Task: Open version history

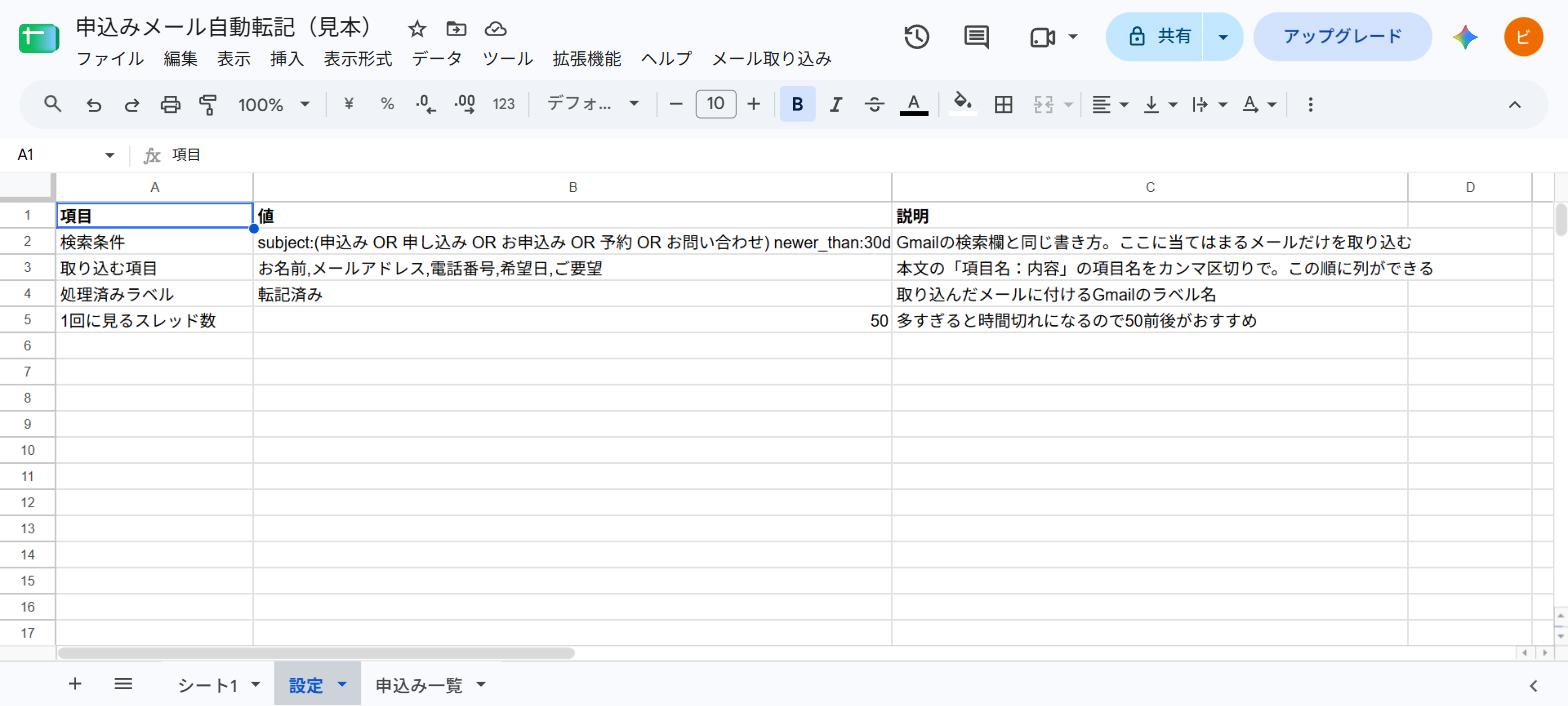Action: (x=916, y=37)
